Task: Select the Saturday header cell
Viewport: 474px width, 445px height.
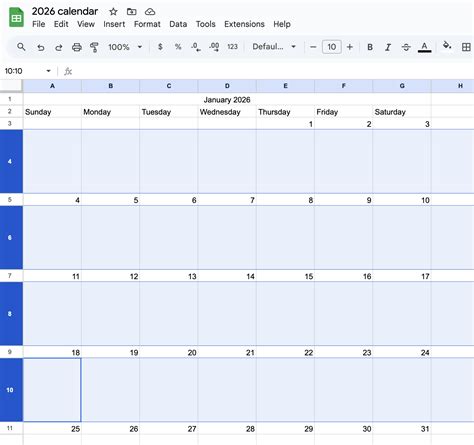Action: pos(402,112)
